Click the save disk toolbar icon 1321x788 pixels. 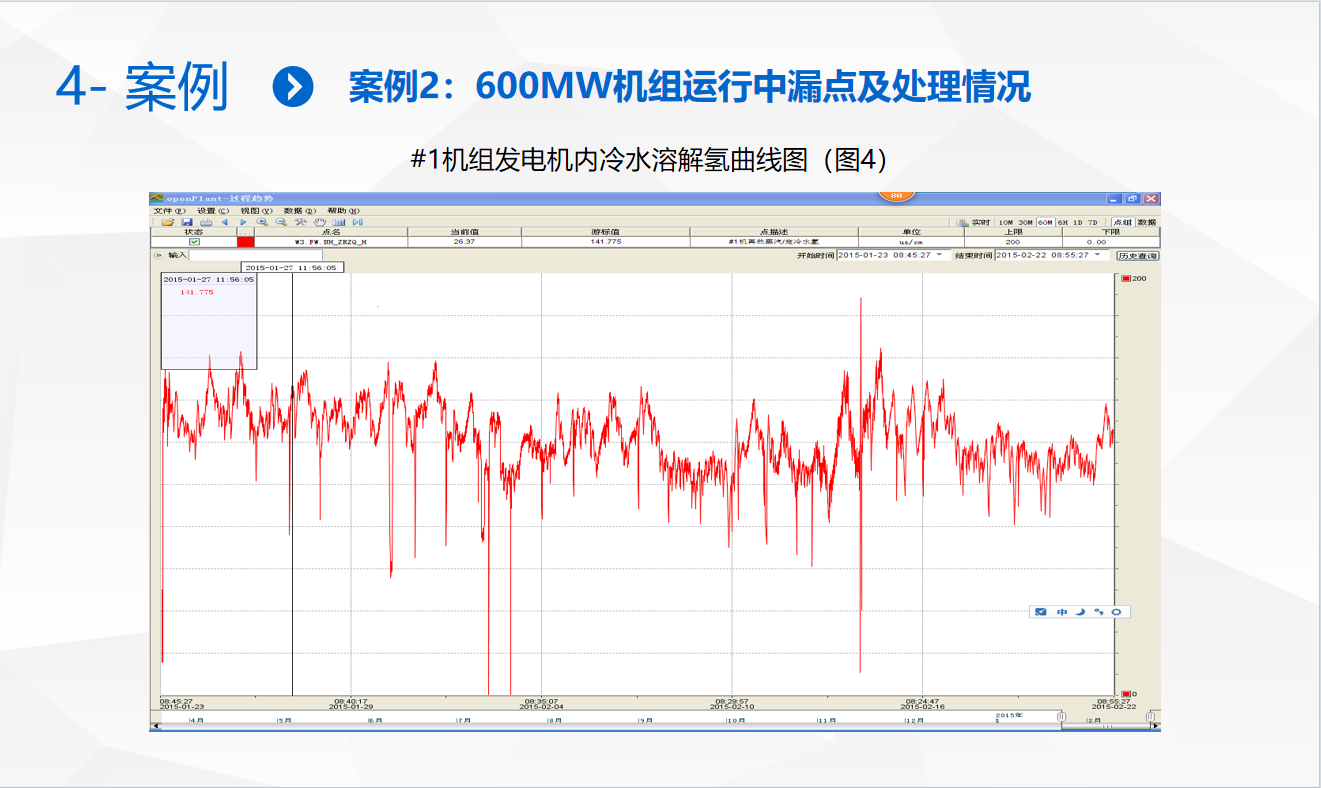pyautogui.click(x=187, y=222)
